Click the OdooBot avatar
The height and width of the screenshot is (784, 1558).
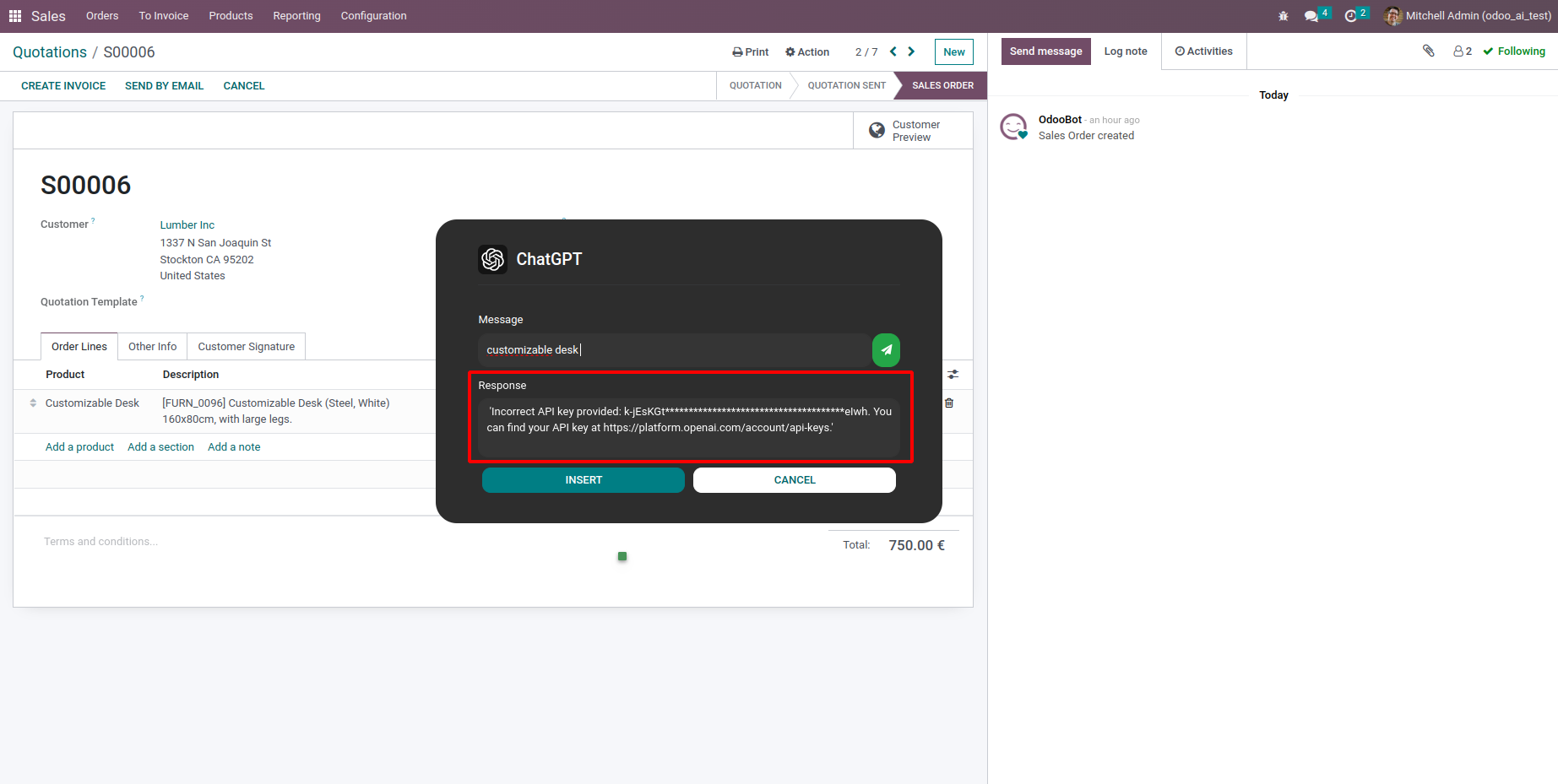click(x=1014, y=127)
